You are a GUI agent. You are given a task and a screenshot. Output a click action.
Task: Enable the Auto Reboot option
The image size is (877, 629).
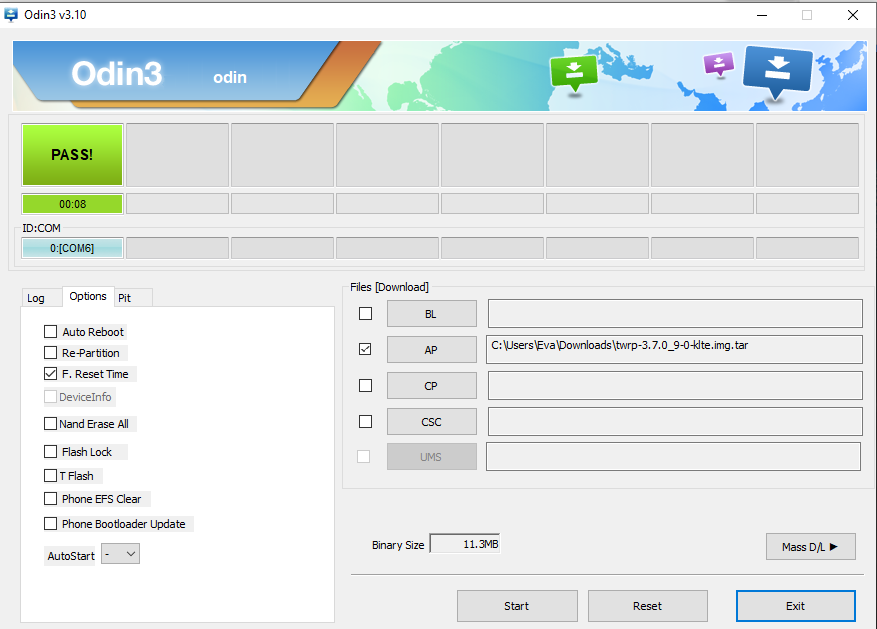tap(51, 332)
